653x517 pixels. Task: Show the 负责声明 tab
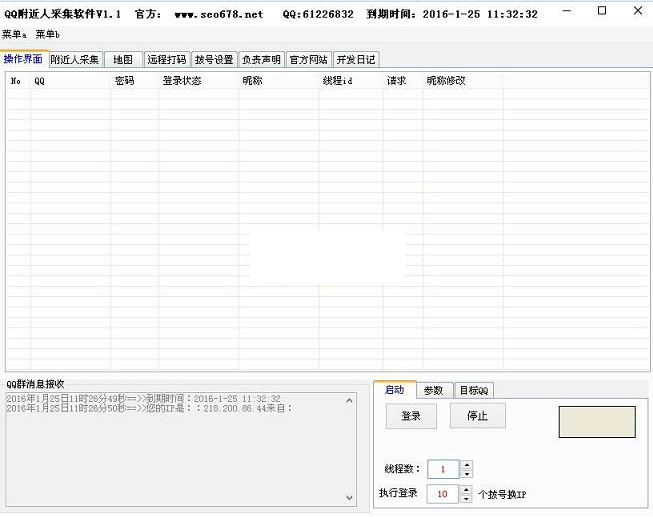(261, 59)
